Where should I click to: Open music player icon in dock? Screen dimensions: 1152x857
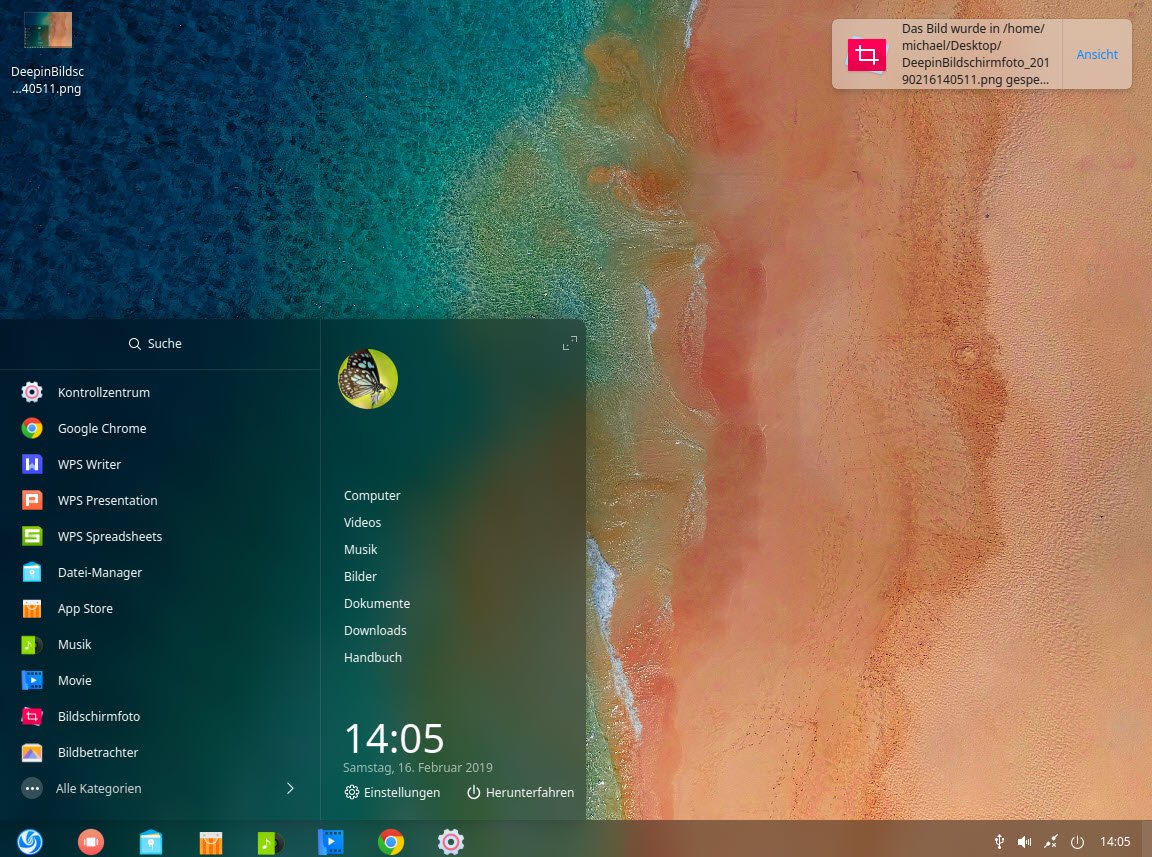click(x=270, y=842)
